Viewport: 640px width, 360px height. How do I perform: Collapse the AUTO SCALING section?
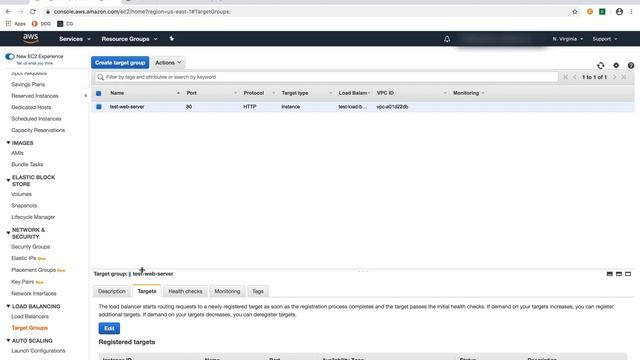pos(8,340)
